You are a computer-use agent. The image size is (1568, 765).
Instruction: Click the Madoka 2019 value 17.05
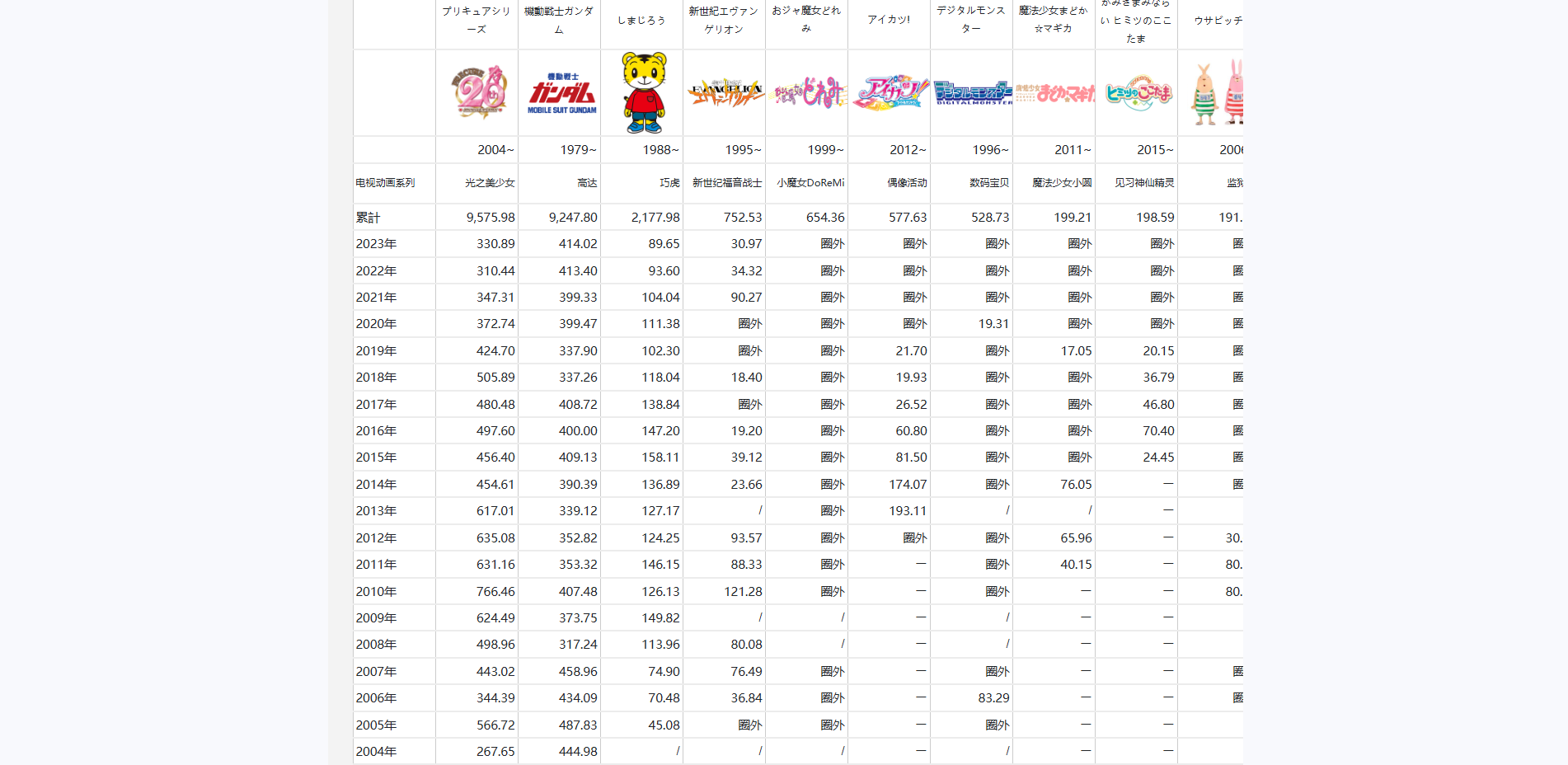pyautogui.click(x=1076, y=350)
